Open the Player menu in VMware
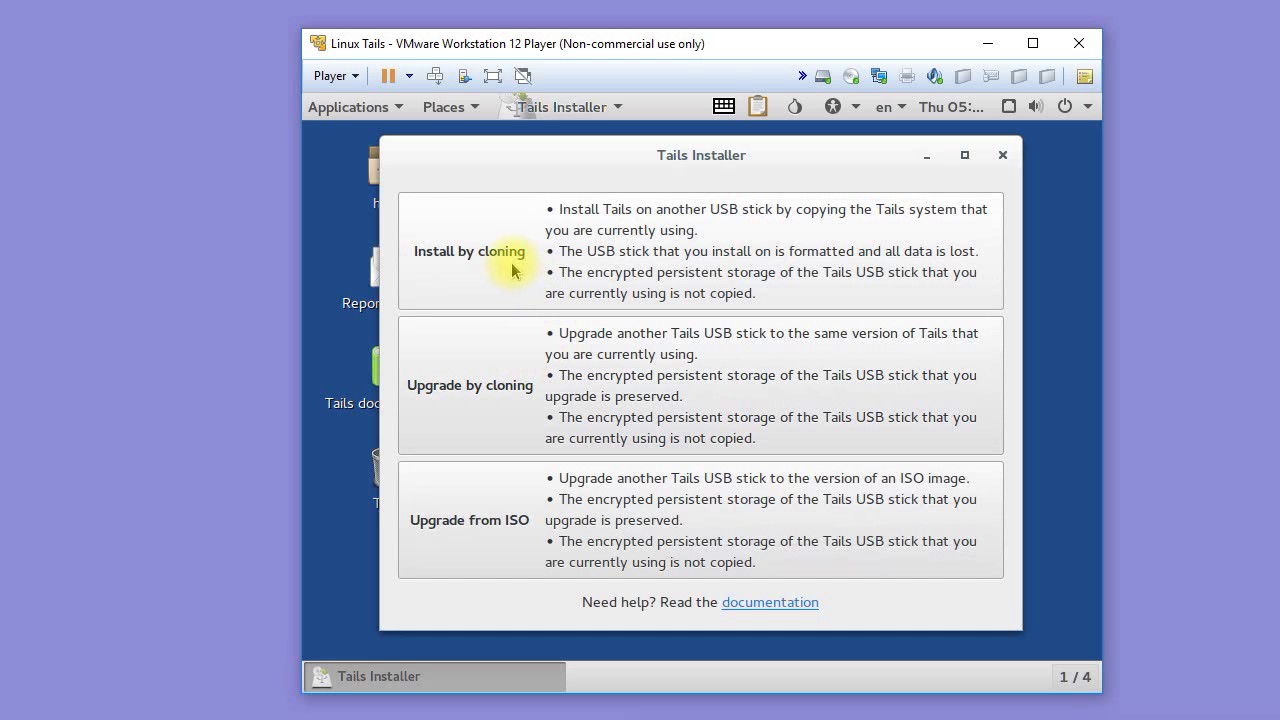Image resolution: width=1280 pixels, height=720 pixels. coord(336,76)
